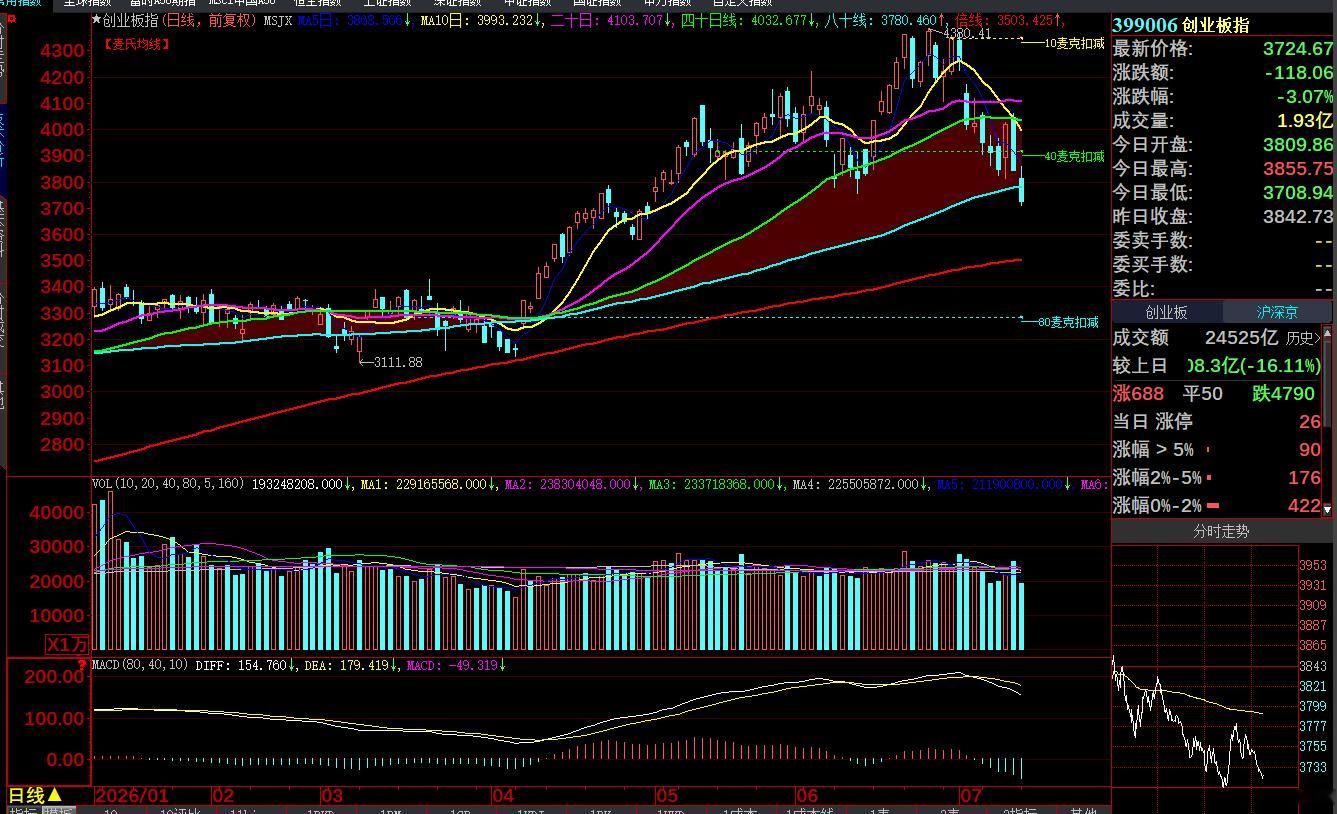The image size is (1337, 814).
Task: Click the 成交量 value 1.93亿
Action: [x=1304, y=121]
